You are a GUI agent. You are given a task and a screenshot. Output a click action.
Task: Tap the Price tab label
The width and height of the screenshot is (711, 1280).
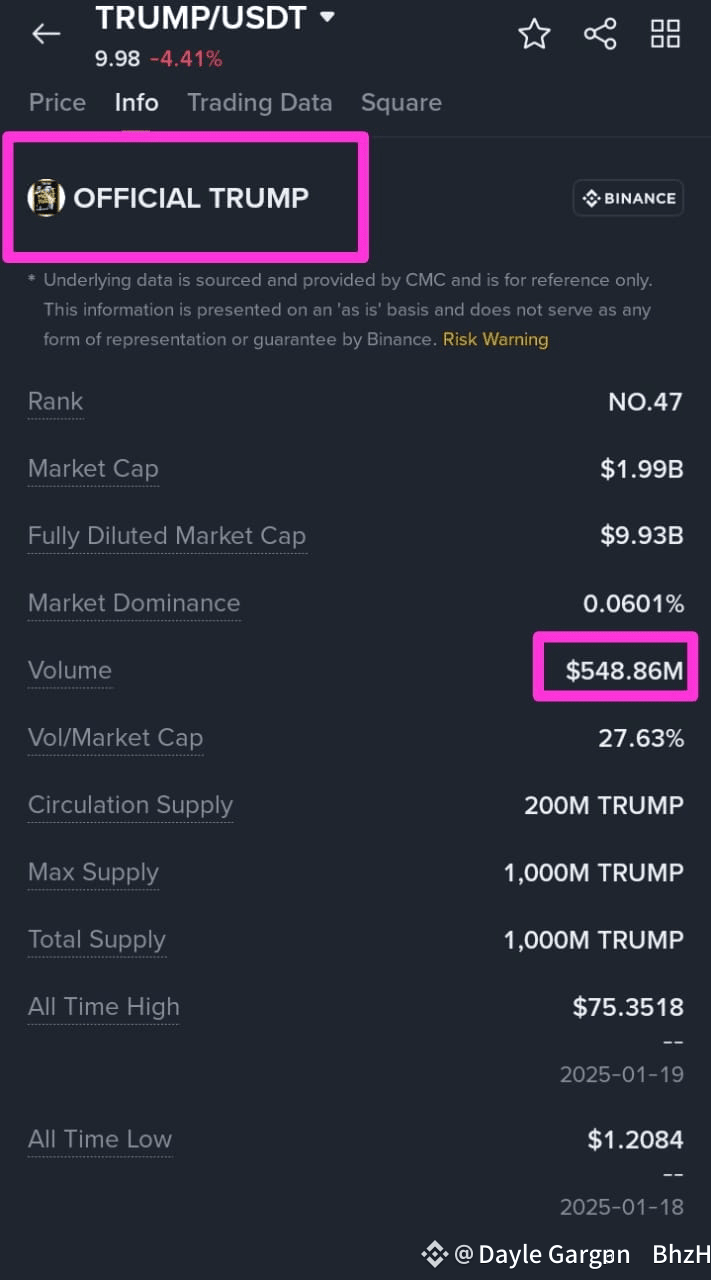[x=57, y=102]
